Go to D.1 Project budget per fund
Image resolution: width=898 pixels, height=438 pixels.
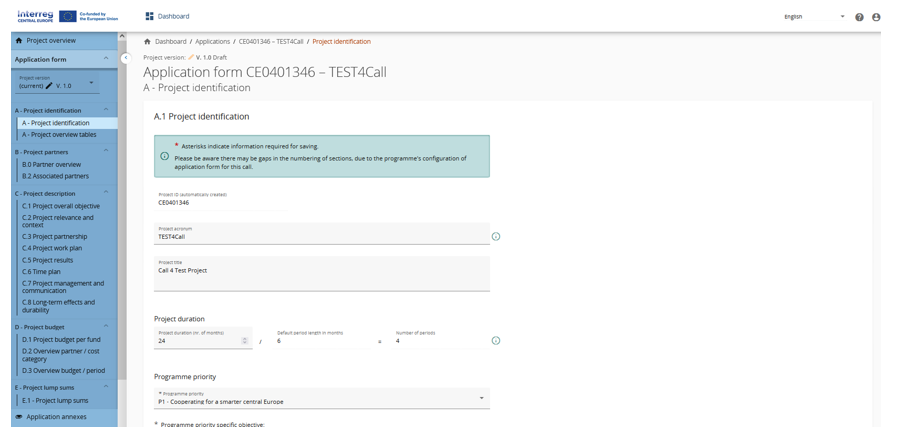pos(61,339)
